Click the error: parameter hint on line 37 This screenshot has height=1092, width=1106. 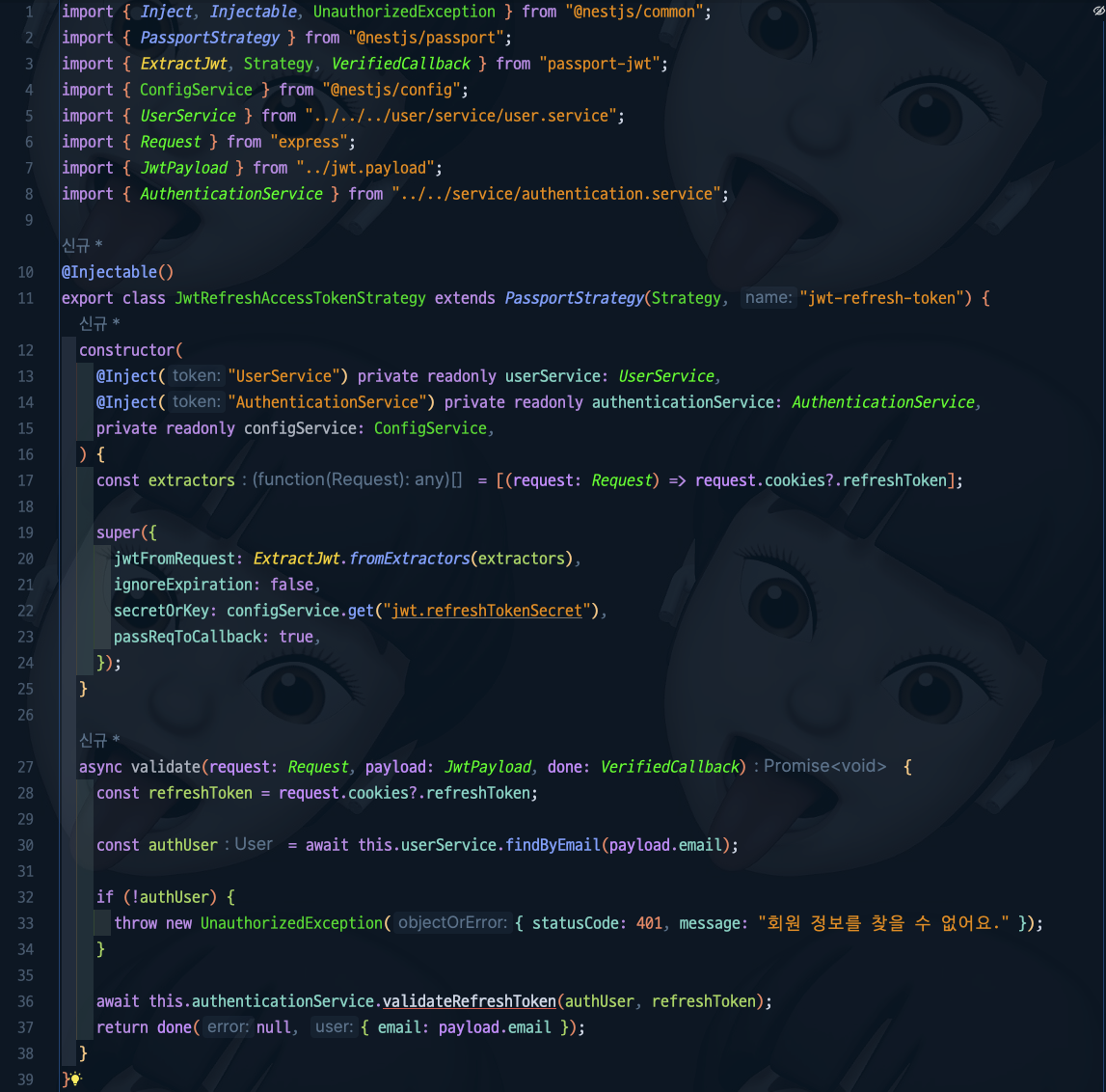click(x=228, y=1026)
